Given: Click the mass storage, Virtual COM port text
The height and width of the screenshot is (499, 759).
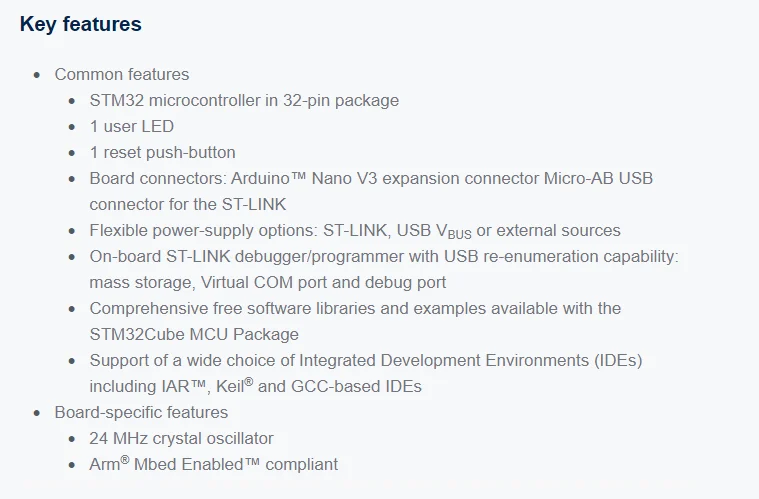Looking at the screenshot, I should pos(268,283).
